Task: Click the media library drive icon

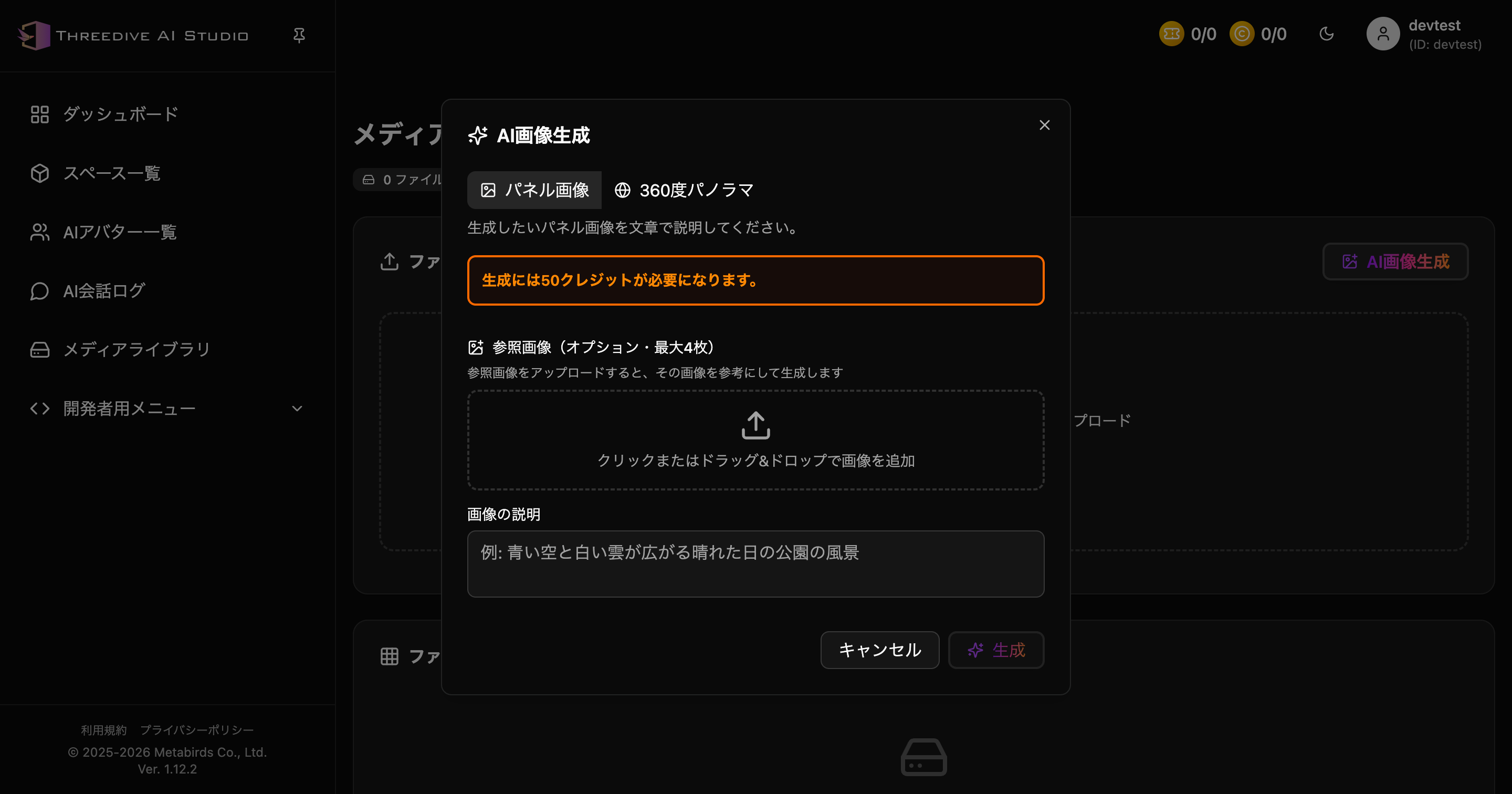Action: pos(40,349)
